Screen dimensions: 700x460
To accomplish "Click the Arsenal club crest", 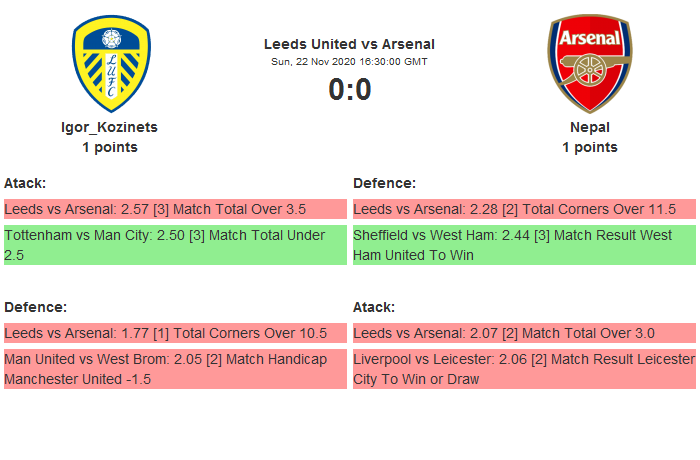I will pyautogui.click(x=589, y=65).
